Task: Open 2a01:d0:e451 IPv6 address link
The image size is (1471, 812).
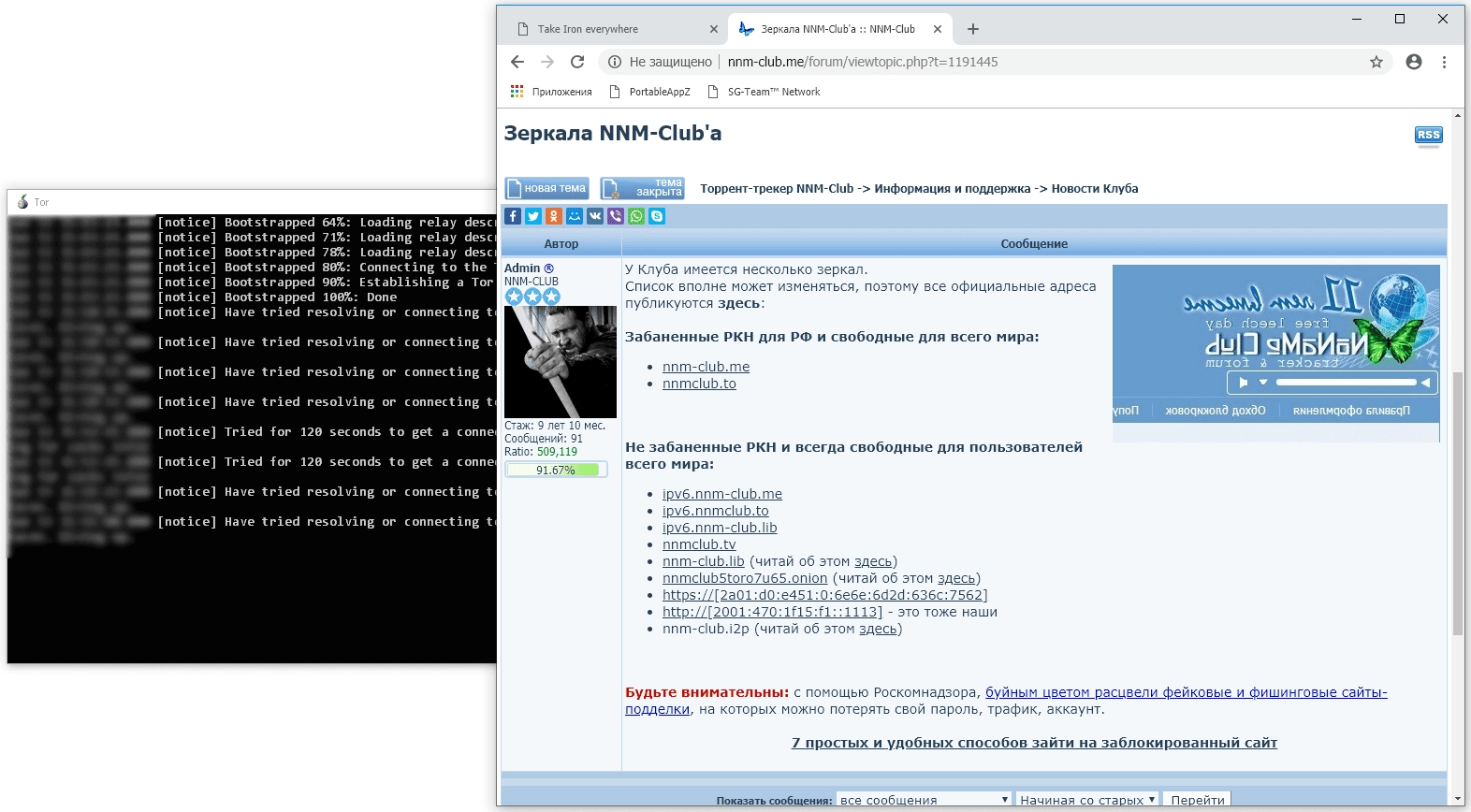Action: click(825, 595)
